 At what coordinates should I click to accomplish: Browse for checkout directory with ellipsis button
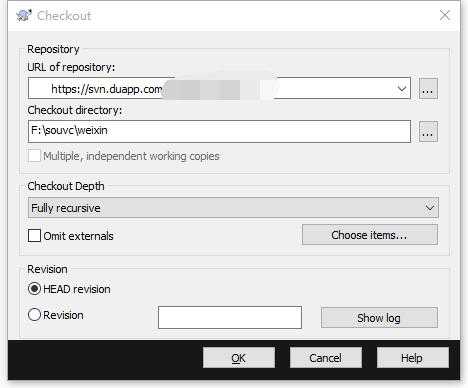point(428,132)
